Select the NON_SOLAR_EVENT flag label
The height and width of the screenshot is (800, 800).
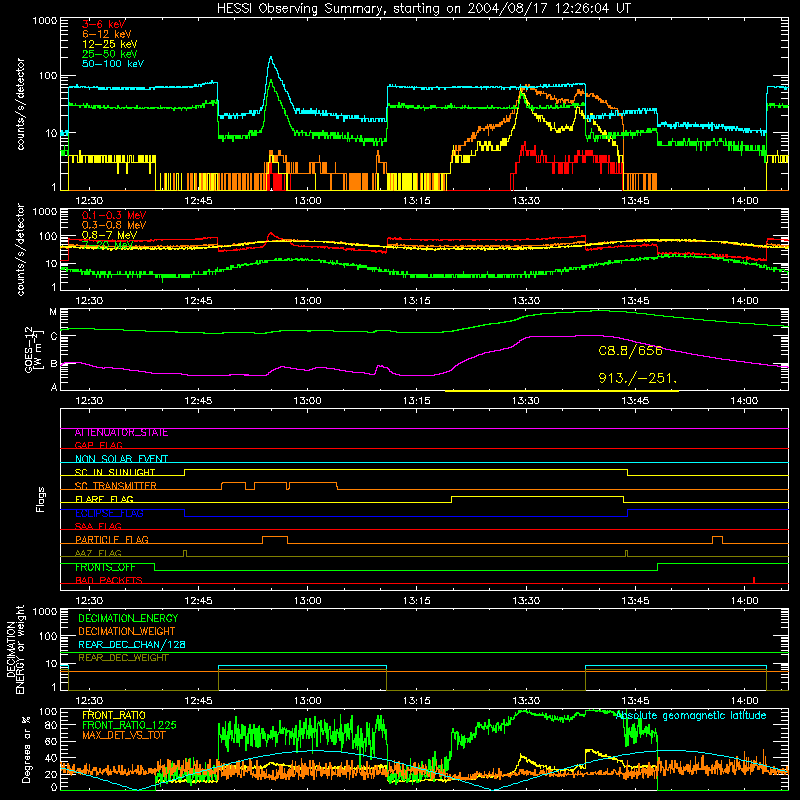[121, 459]
